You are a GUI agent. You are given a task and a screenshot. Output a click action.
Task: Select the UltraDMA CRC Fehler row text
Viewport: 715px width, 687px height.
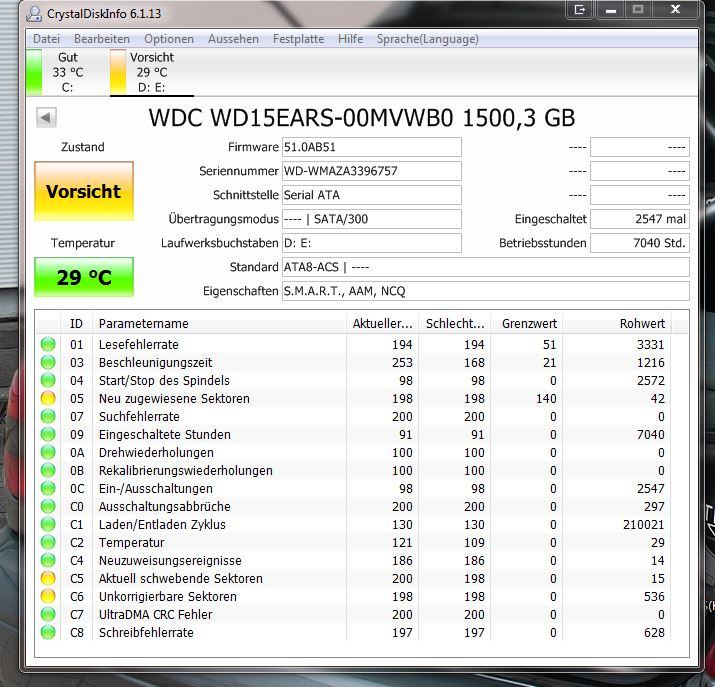155,615
